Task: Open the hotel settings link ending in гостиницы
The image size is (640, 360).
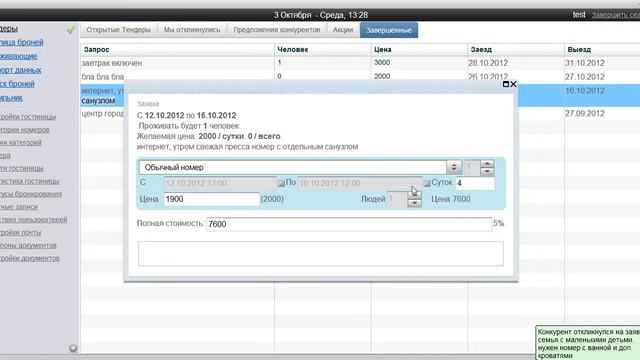Action: (x=28, y=117)
